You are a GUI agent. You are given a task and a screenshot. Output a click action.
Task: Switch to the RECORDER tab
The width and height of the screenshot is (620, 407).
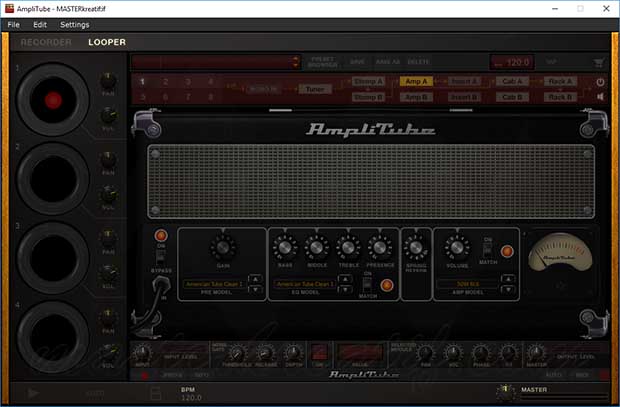tap(46, 42)
